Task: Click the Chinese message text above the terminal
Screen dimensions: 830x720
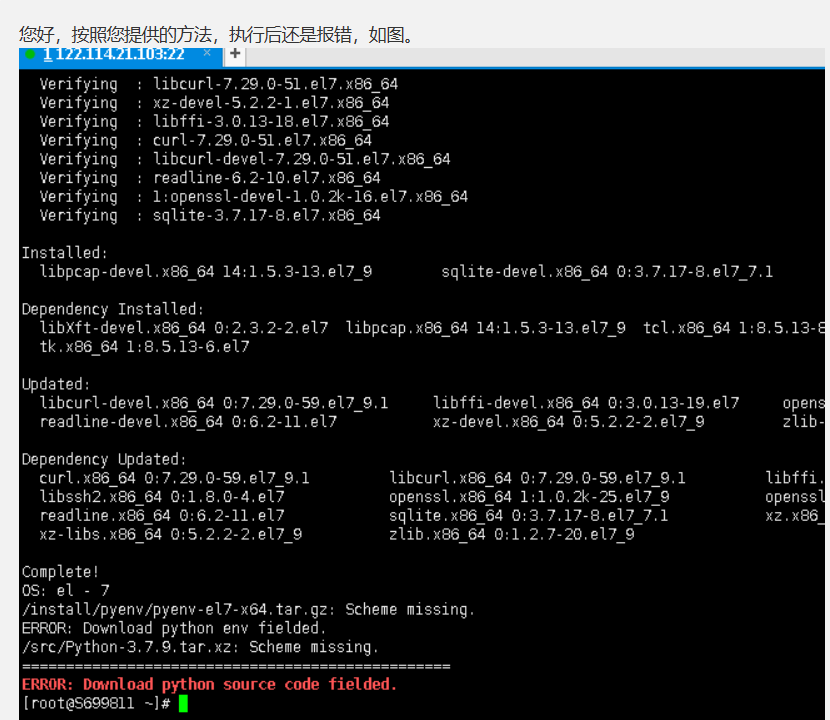Action: click(218, 35)
